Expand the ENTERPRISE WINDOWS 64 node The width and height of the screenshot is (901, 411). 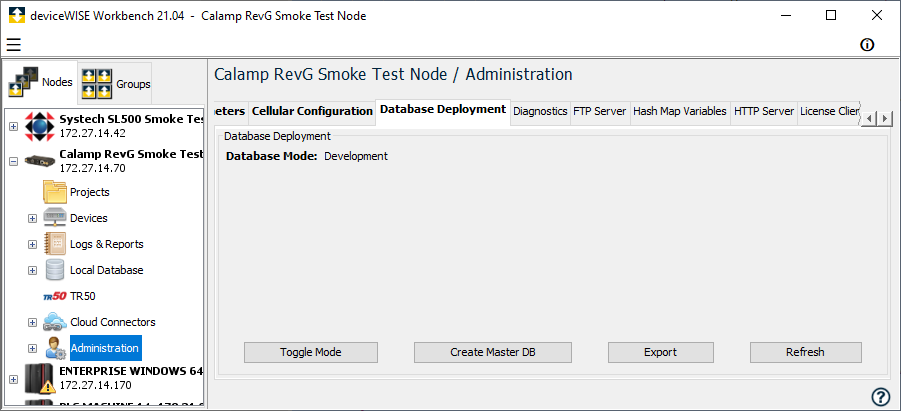point(14,379)
